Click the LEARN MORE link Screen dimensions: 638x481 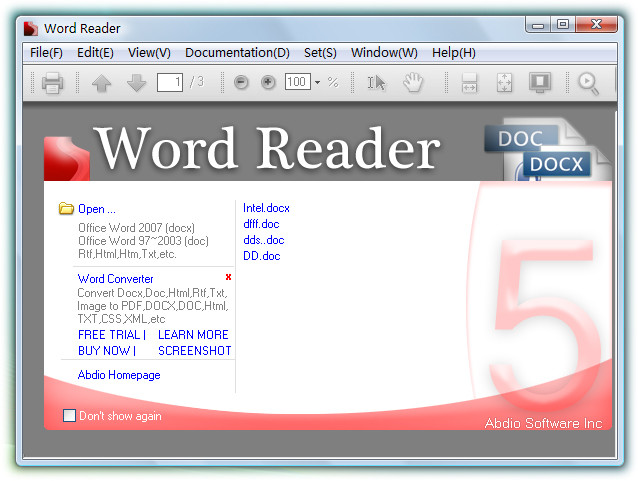click(193, 335)
